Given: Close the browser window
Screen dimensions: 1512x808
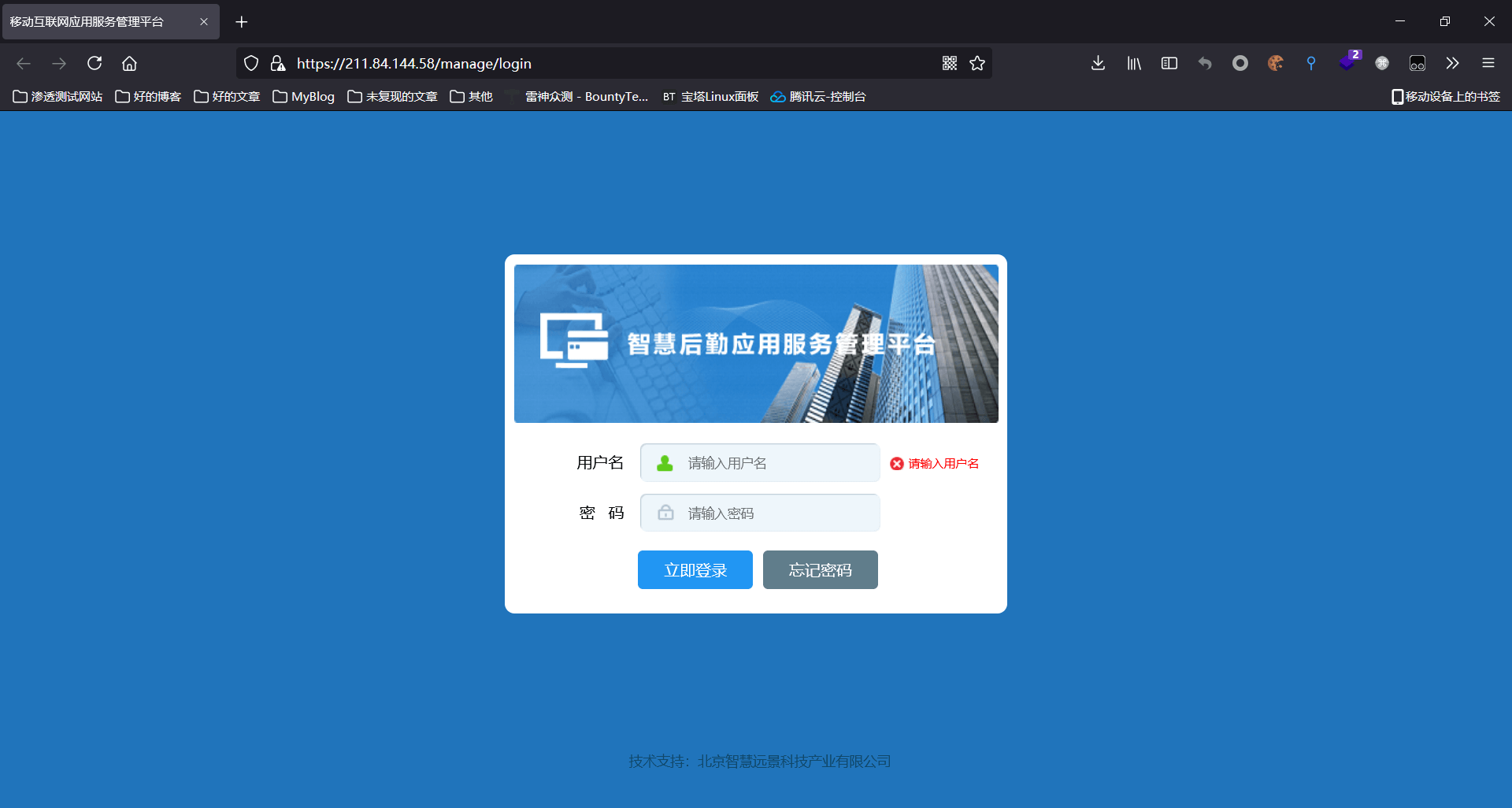Looking at the screenshot, I should [x=1489, y=21].
